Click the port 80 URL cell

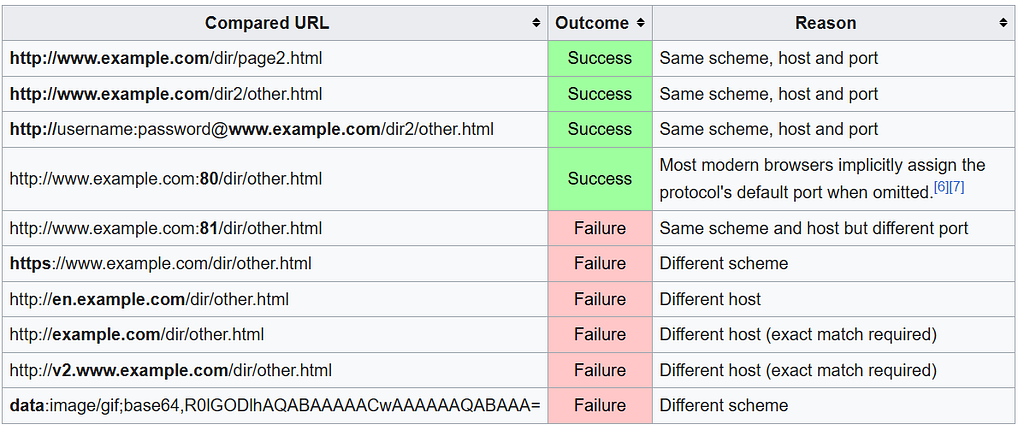(x=275, y=179)
